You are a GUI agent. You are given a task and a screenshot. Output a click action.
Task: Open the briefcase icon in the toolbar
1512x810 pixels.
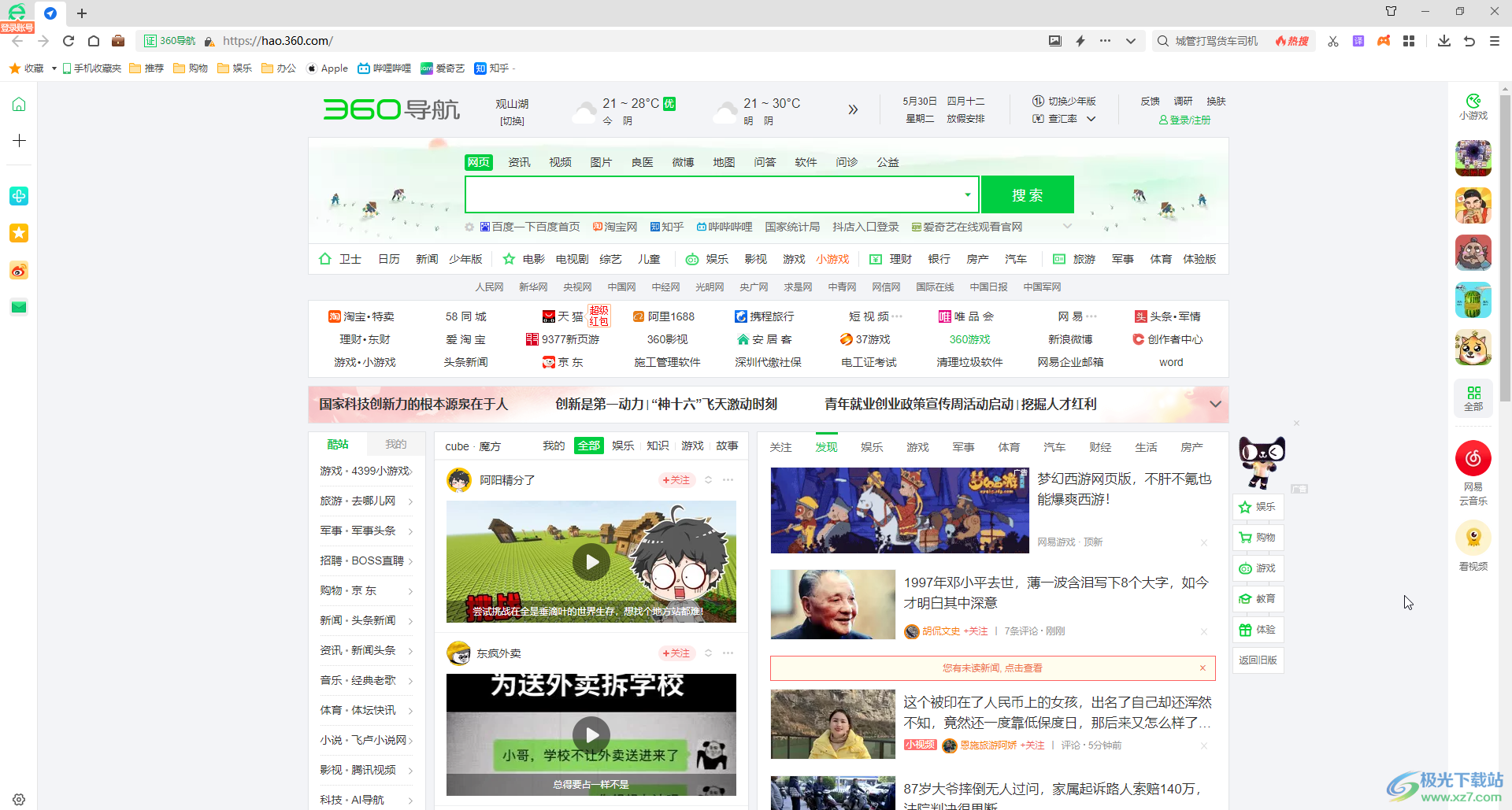tap(118, 41)
